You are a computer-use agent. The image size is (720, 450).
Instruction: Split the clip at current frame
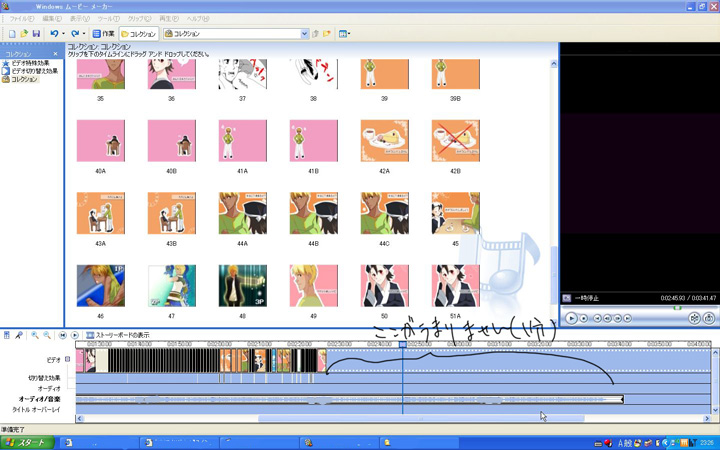tap(694, 318)
